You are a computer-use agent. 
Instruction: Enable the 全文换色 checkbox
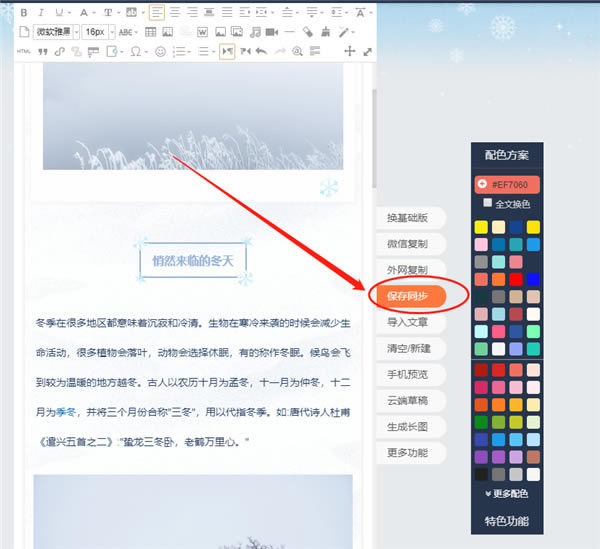[x=488, y=203]
